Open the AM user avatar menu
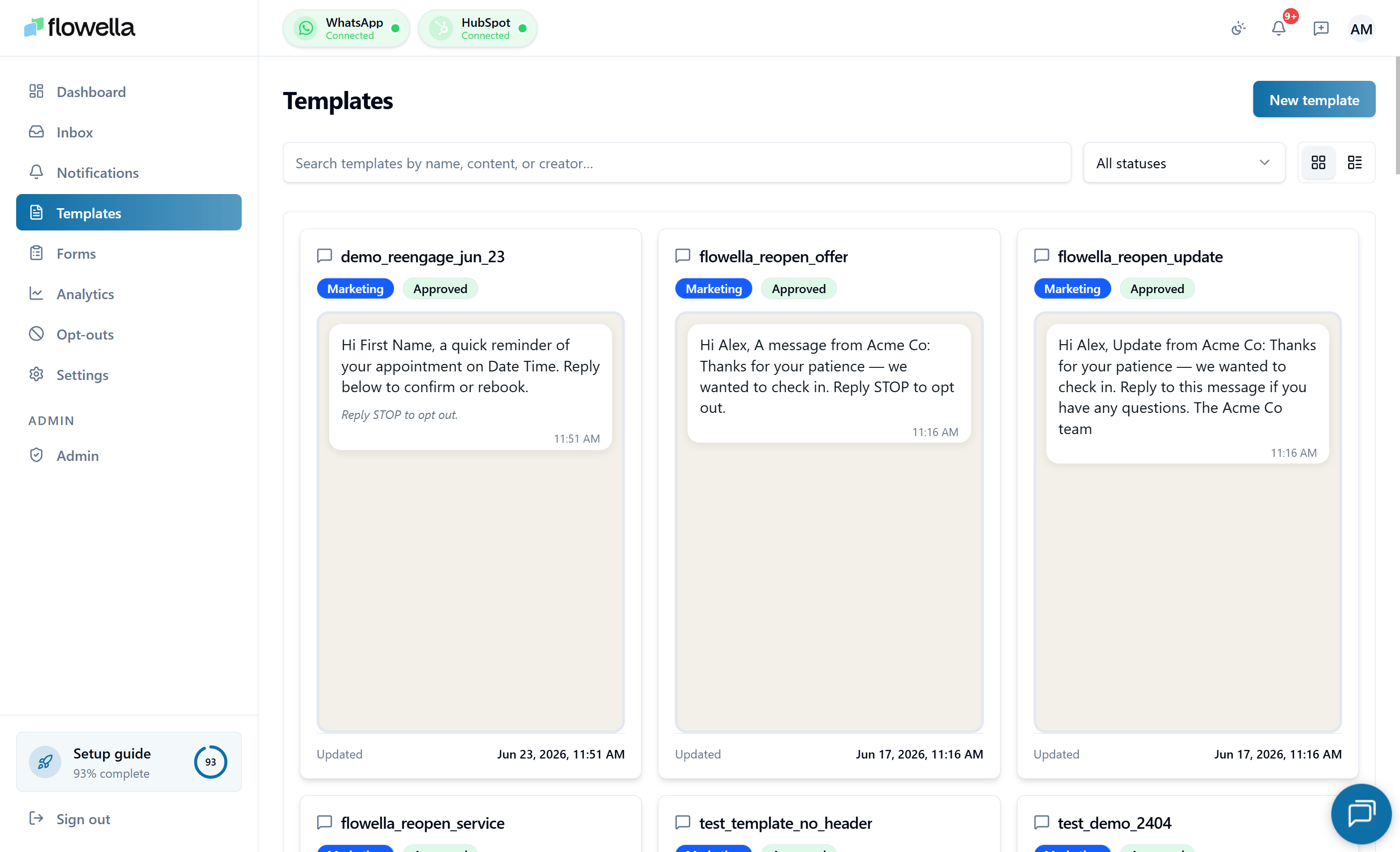The height and width of the screenshot is (852, 1400). 1361,28
